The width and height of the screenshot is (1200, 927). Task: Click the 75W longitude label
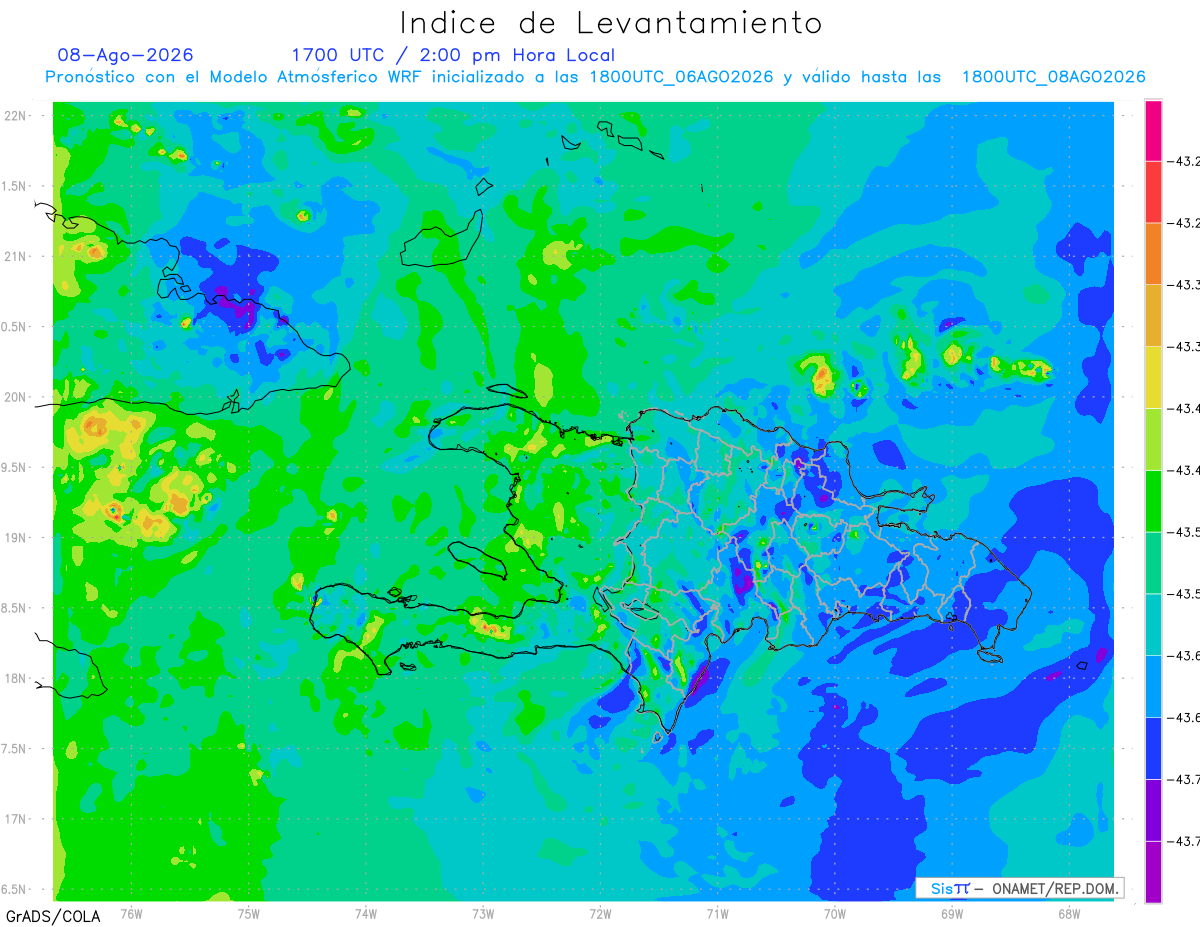pyautogui.click(x=248, y=914)
